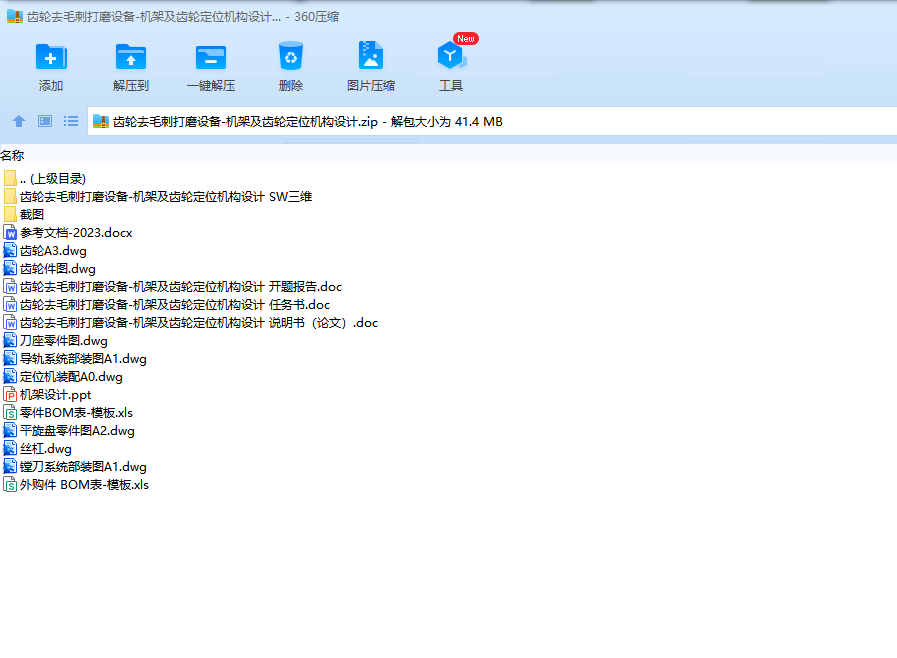Click the PowerPoint icon of 机架设计.ppt
Image resolution: width=897 pixels, height=658 pixels.
click(10, 395)
